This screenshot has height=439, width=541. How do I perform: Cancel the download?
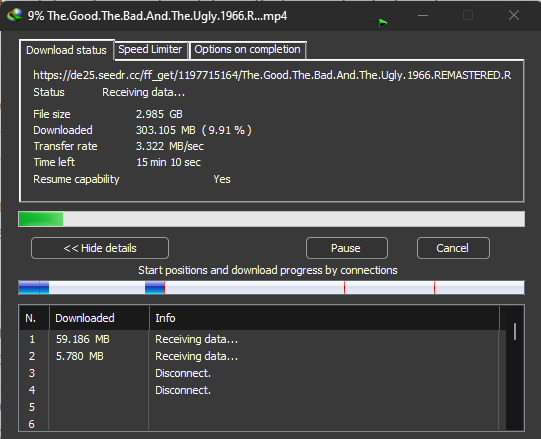[x=453, y=248]
